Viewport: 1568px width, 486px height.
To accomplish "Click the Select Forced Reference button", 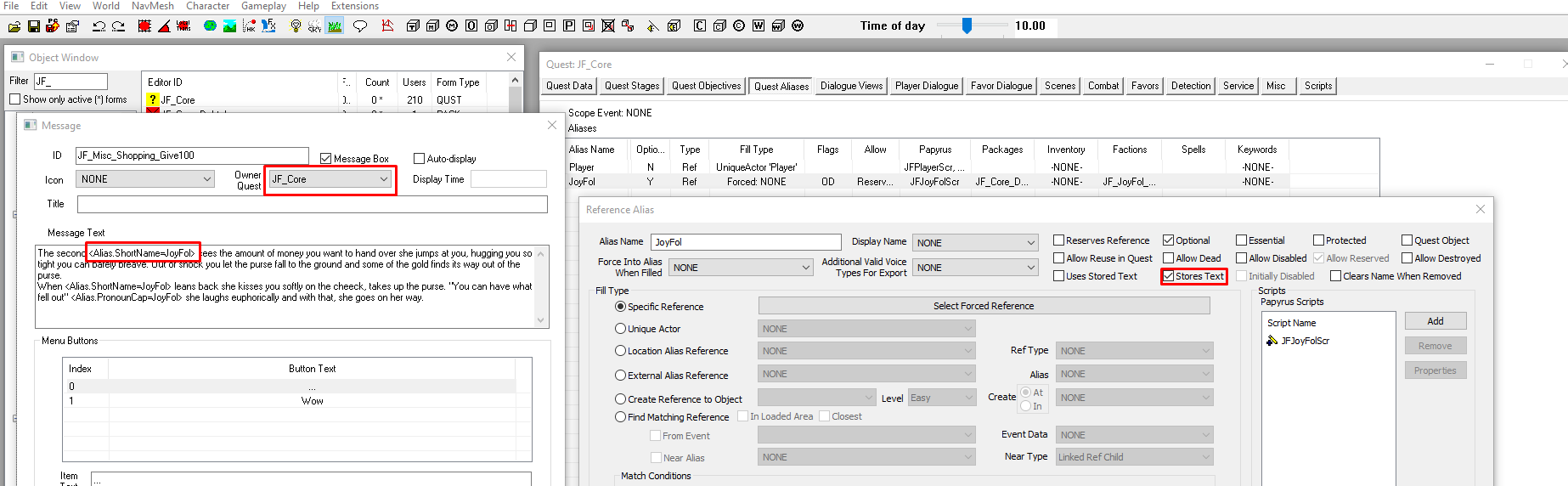I will pyautogui.click(x=984, y=306).
